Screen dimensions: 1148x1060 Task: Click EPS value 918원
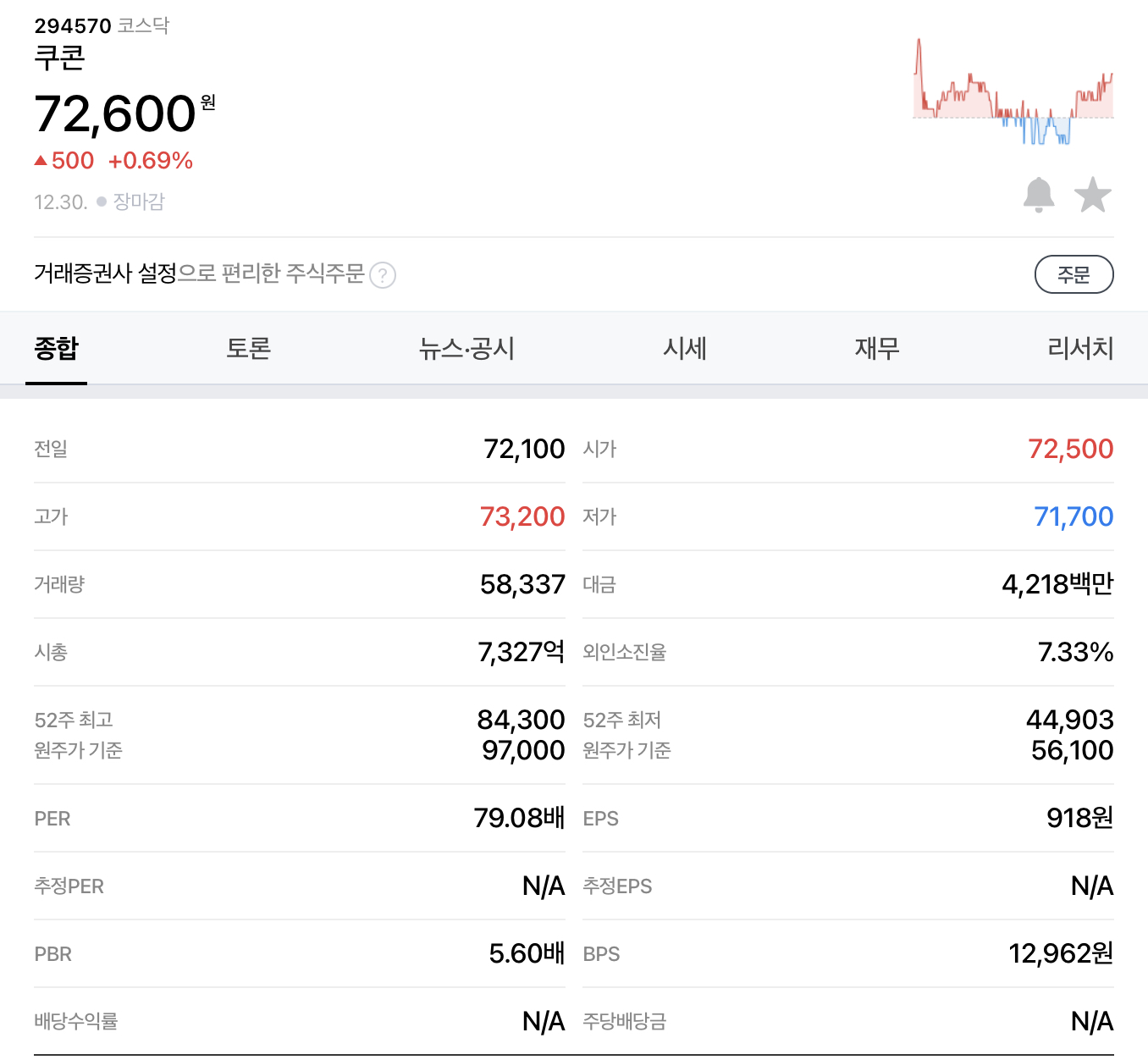pos(1079,818)
